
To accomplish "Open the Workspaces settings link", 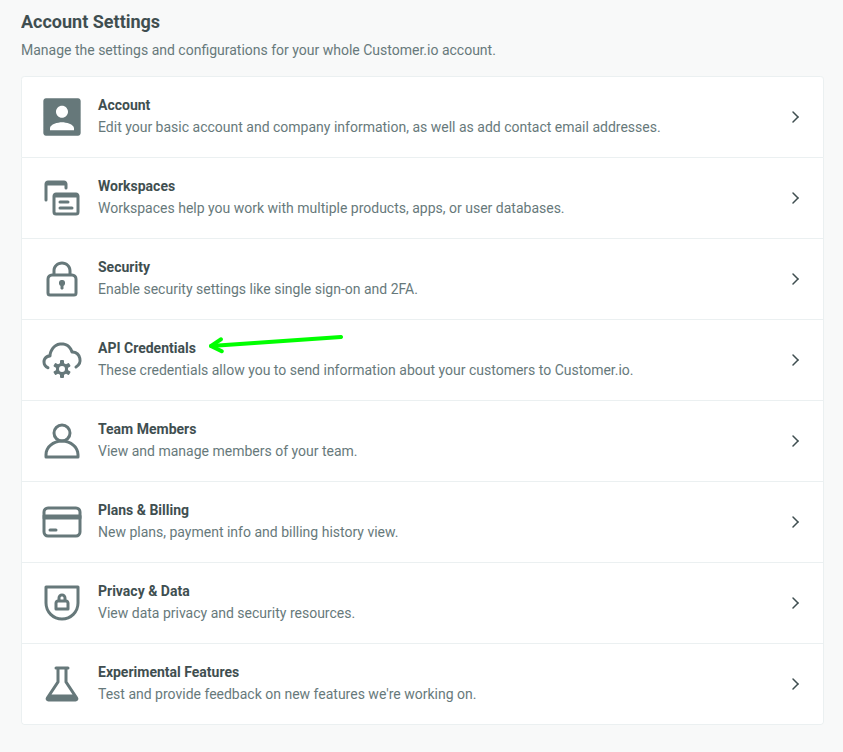I will (136, 186).
